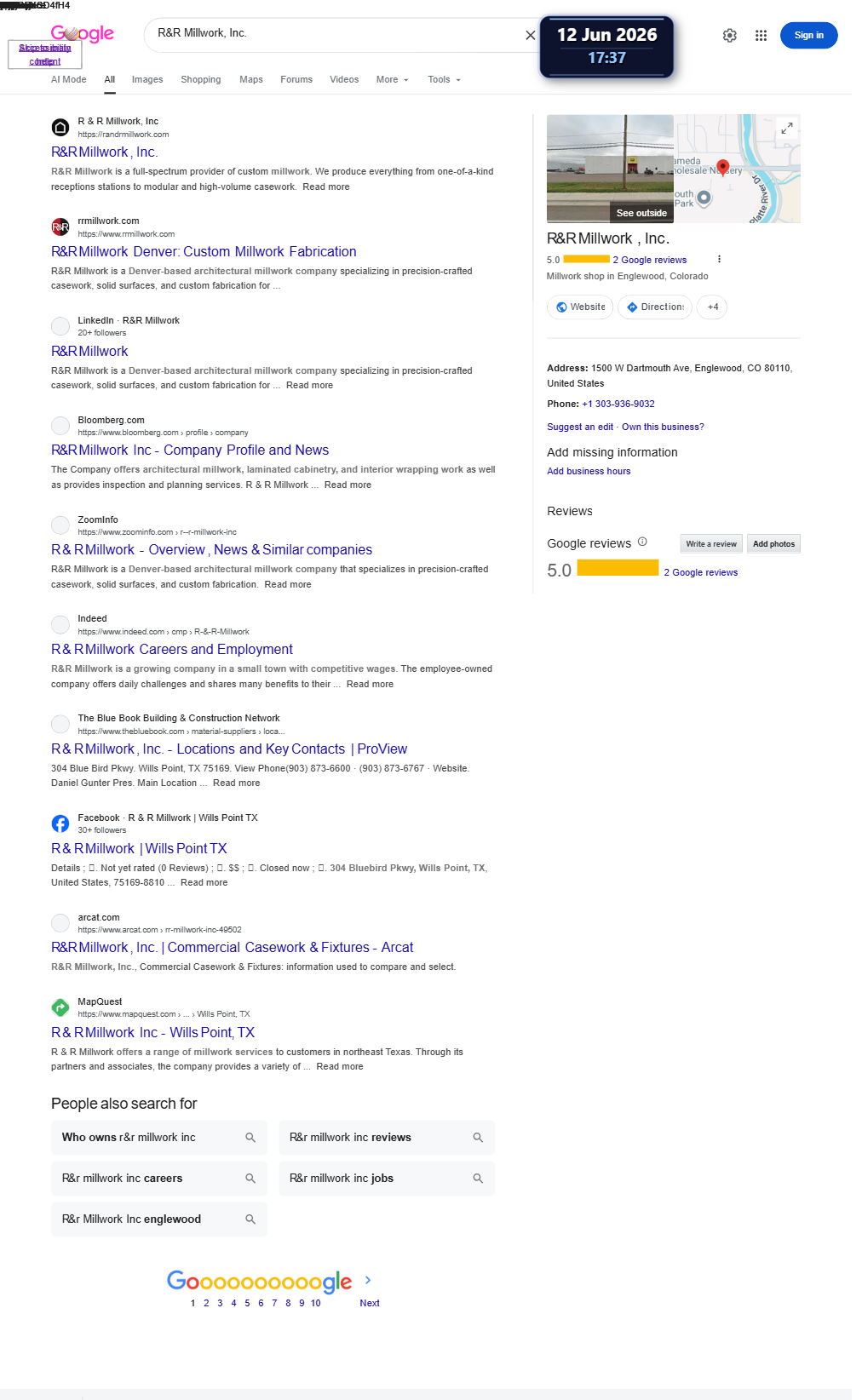Click the magnifier icon on careers suggestion
Image resolution: width=862 pixels, height=1400 pixels.
coord(250,1179)
